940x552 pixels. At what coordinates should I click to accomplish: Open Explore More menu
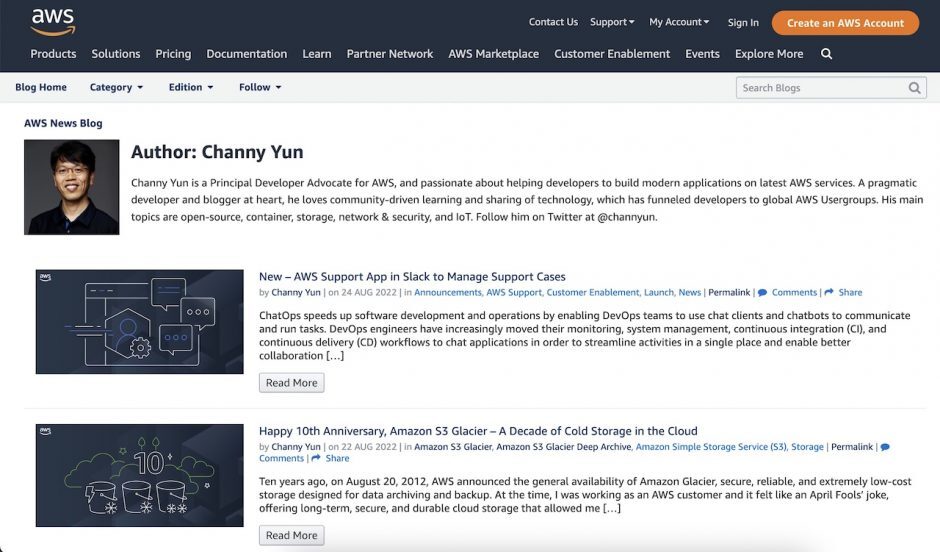(x=769, y=54)
